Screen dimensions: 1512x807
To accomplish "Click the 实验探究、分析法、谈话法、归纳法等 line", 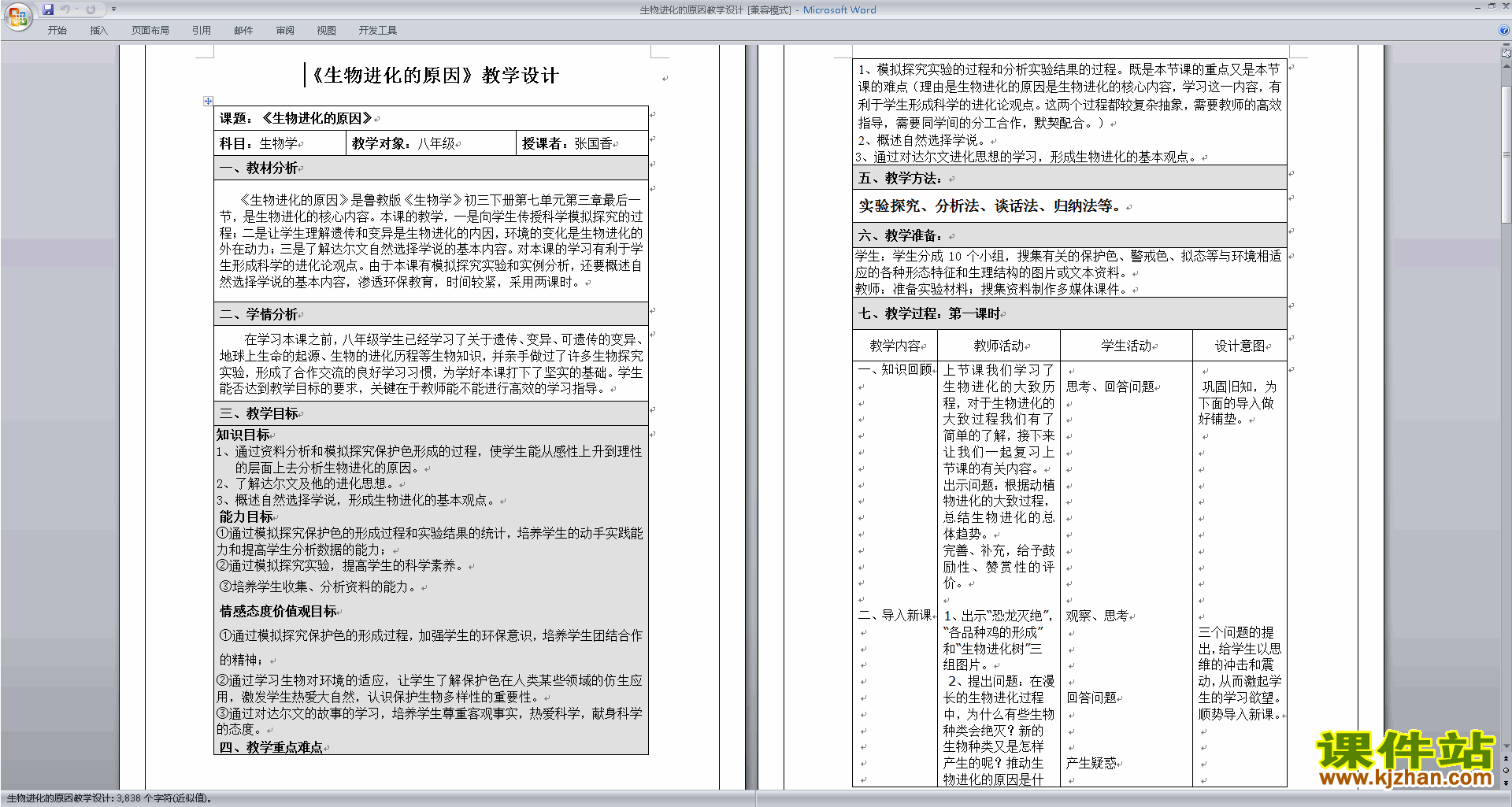I will point(991,205).
